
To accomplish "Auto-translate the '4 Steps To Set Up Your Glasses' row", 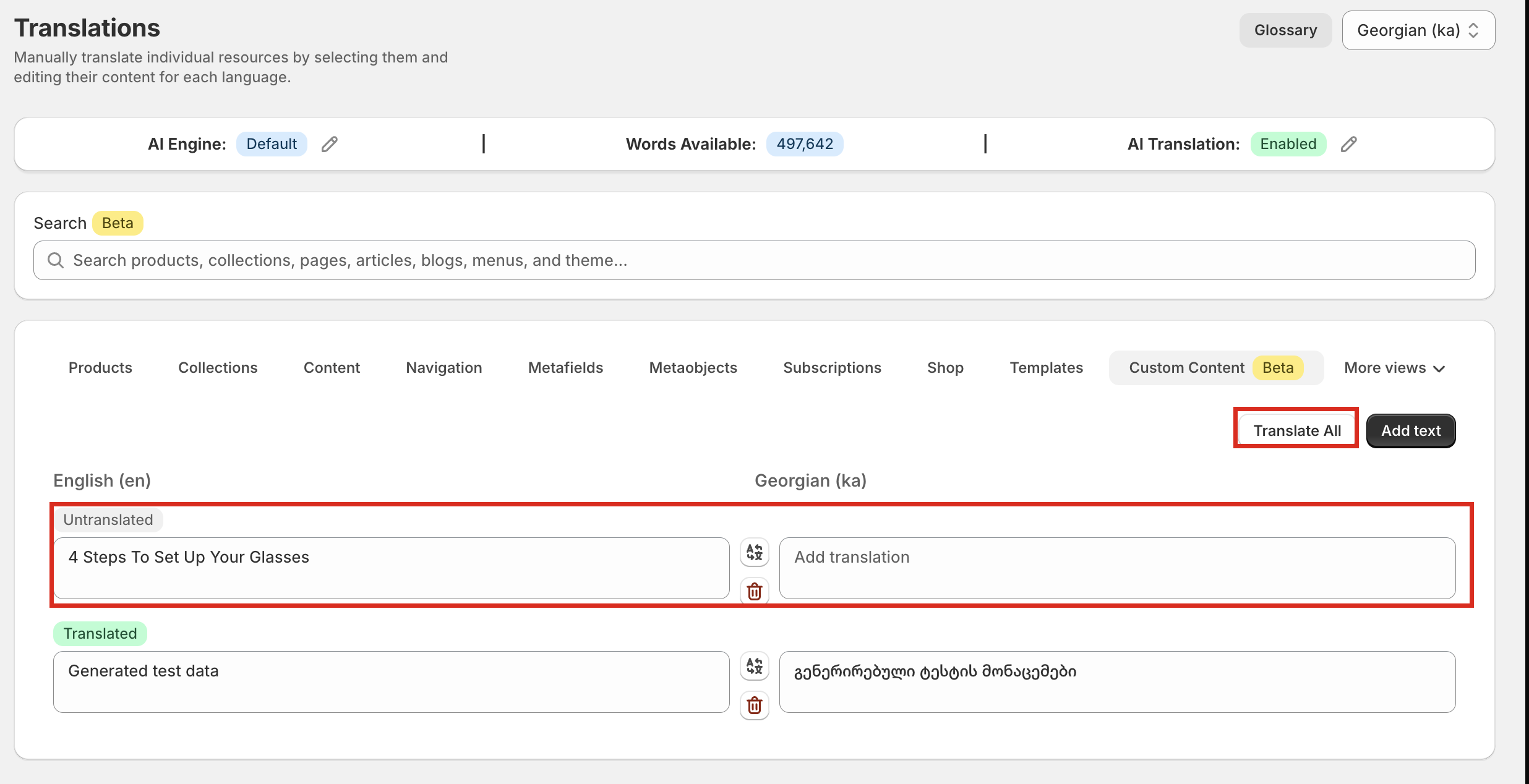I will click(755, 552).
